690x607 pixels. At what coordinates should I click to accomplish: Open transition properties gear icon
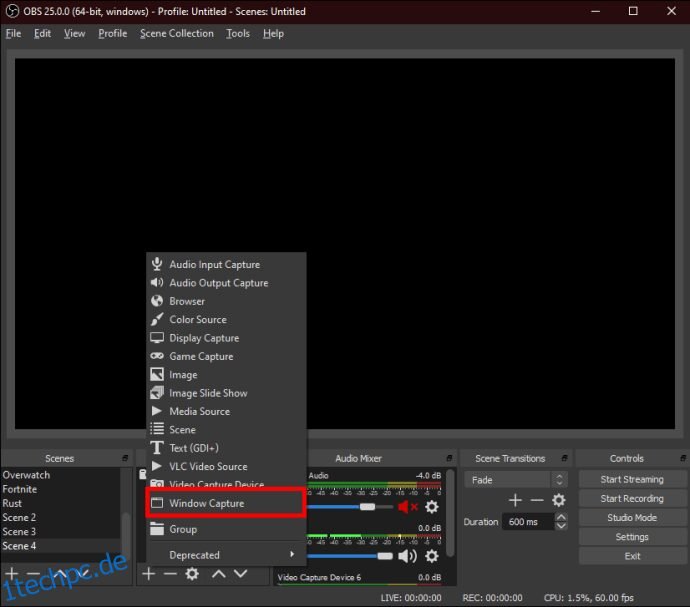pos(559,500)
